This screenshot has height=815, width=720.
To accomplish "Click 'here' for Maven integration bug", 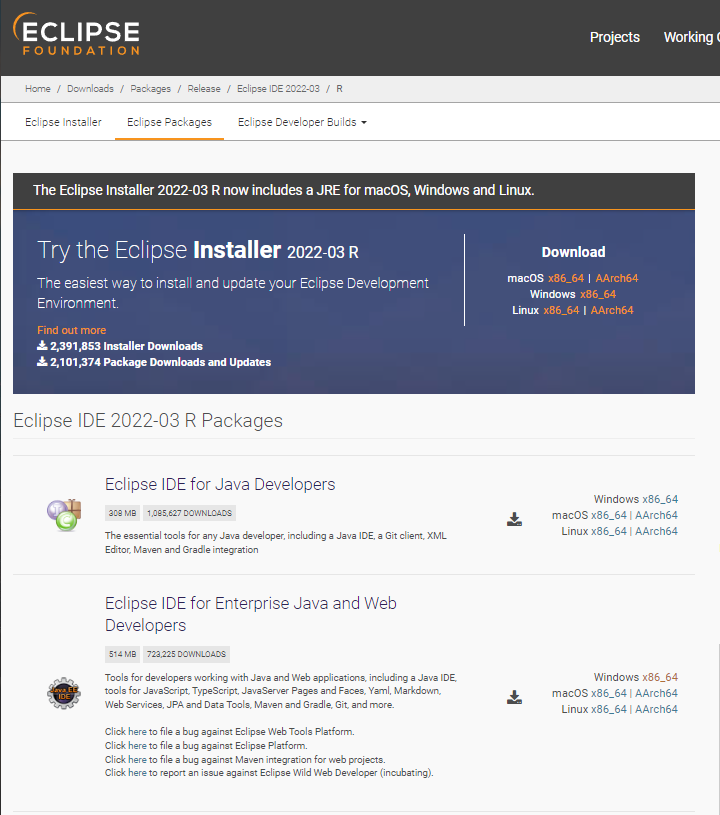I will (x=137, y=760).
